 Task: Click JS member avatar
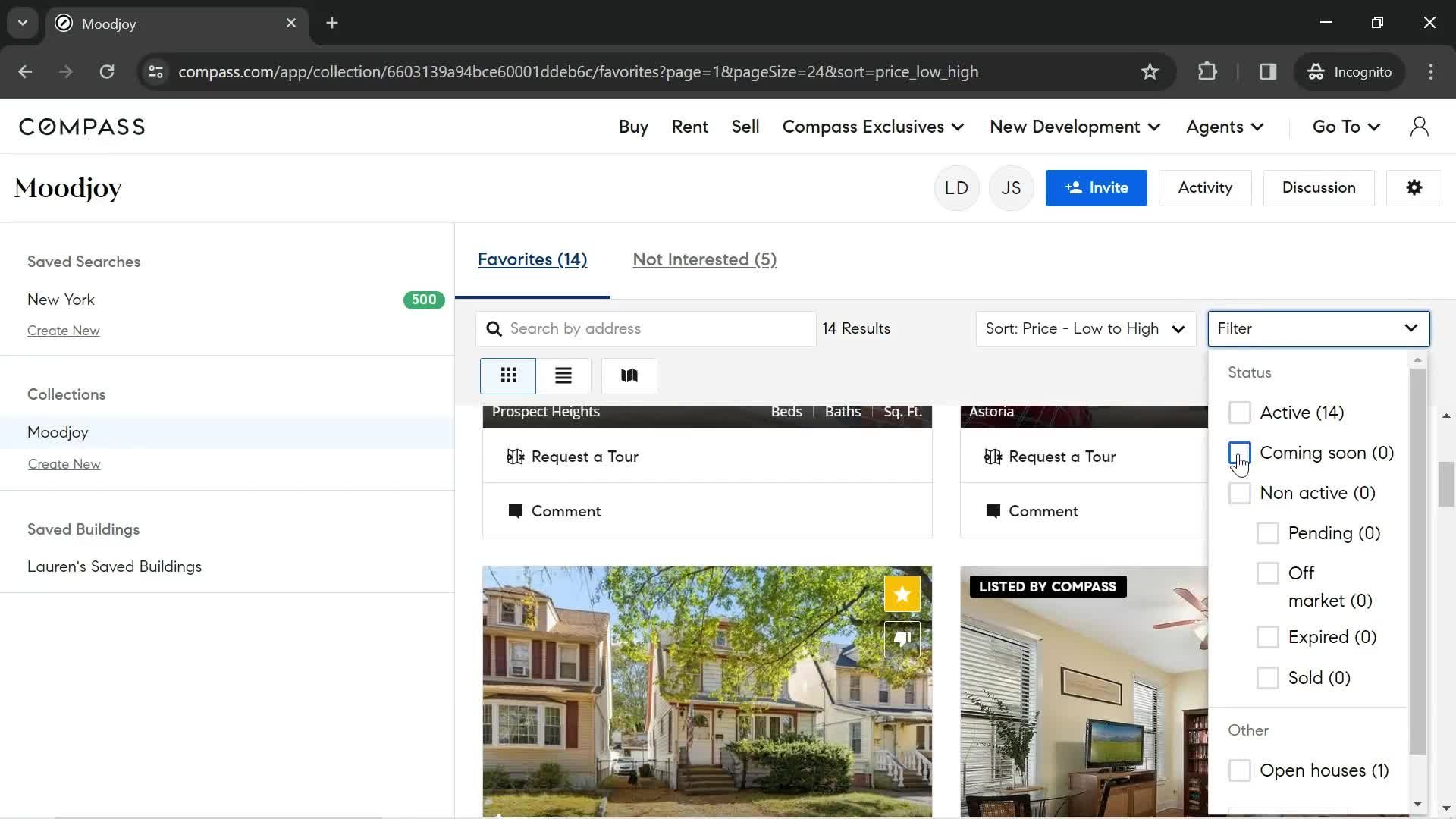(1011, 187)
